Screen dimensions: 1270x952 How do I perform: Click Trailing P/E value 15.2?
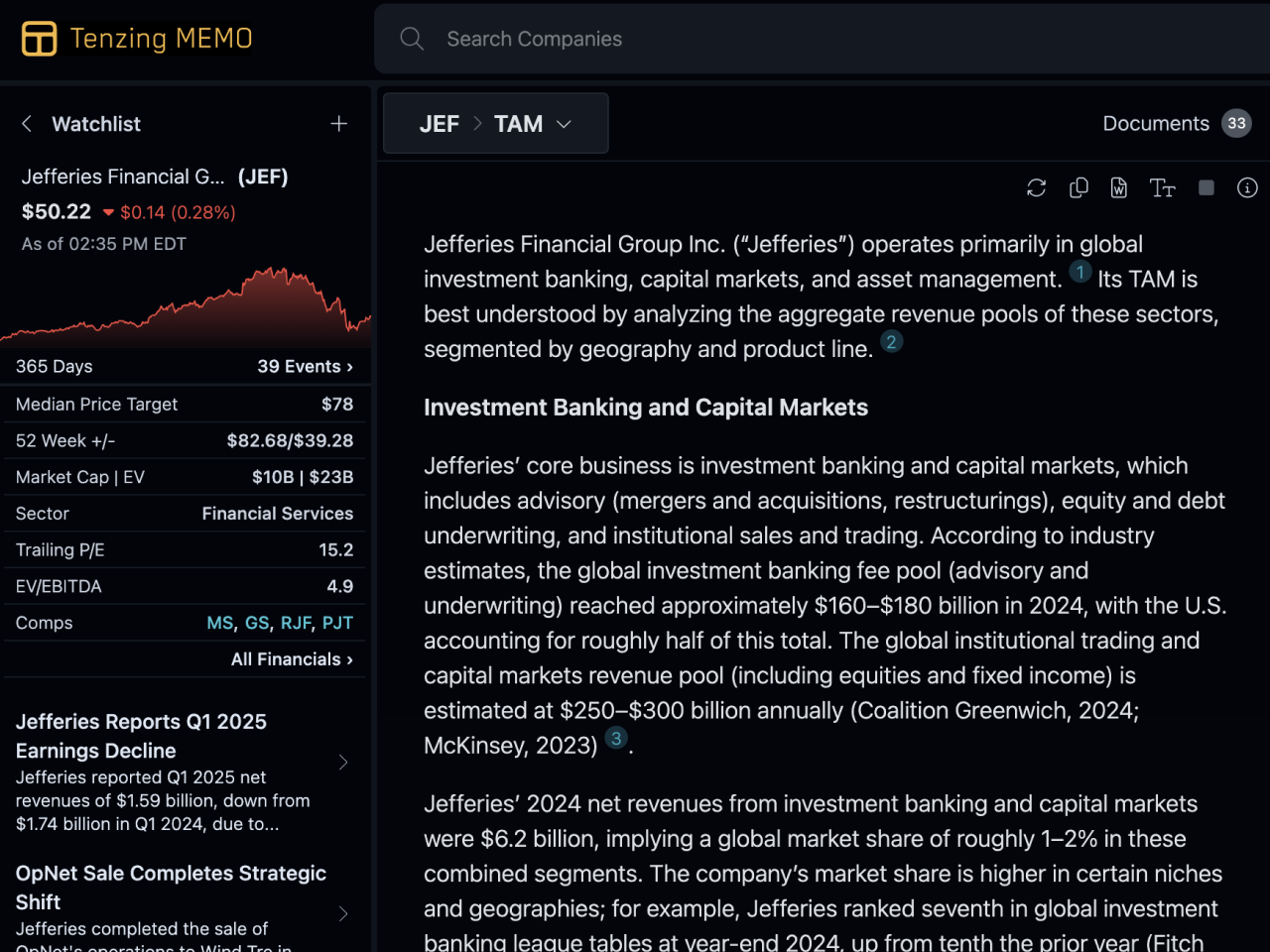coord(336,549)
